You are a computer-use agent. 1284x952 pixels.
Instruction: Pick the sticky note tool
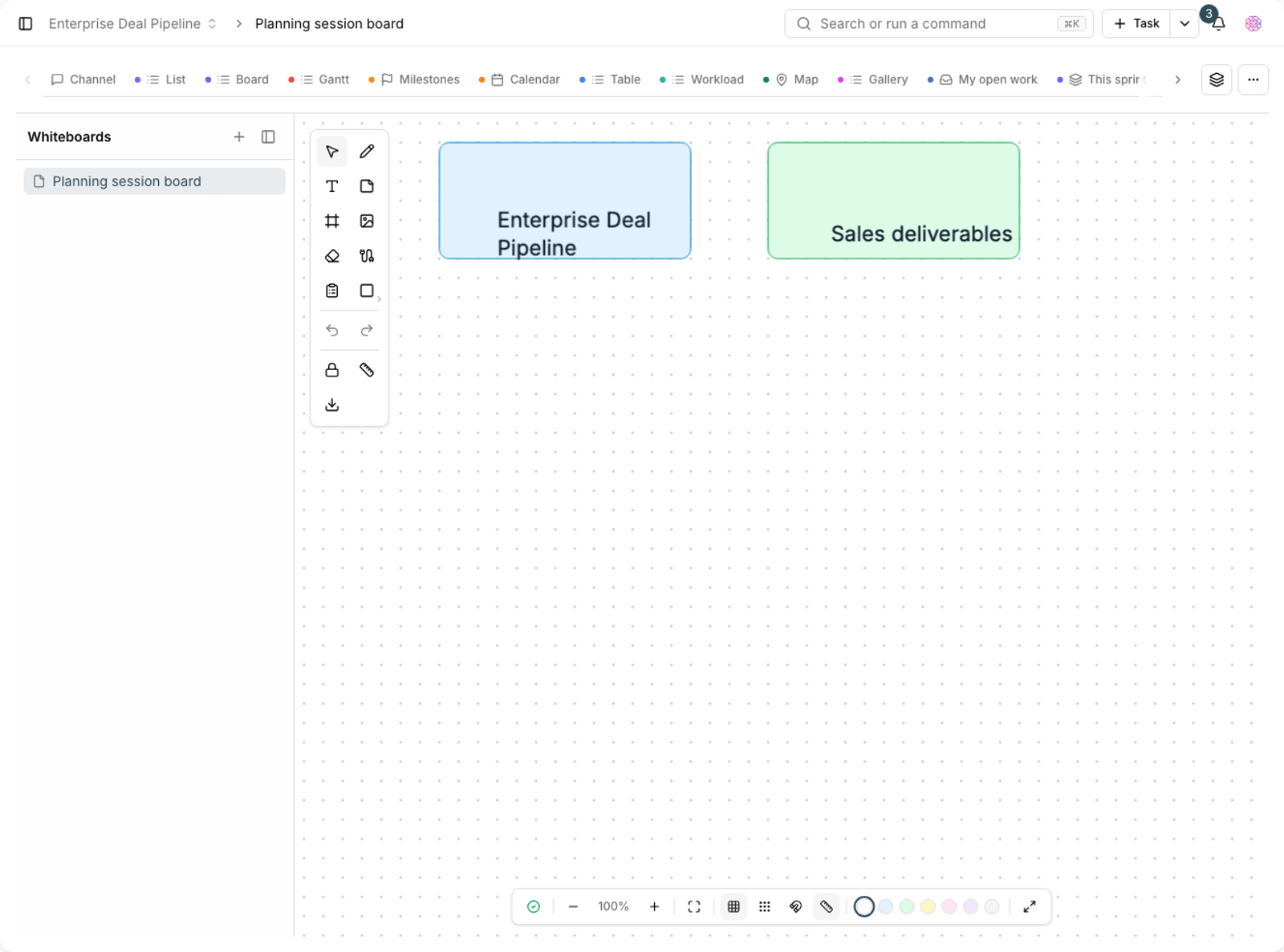pos(367,186)
